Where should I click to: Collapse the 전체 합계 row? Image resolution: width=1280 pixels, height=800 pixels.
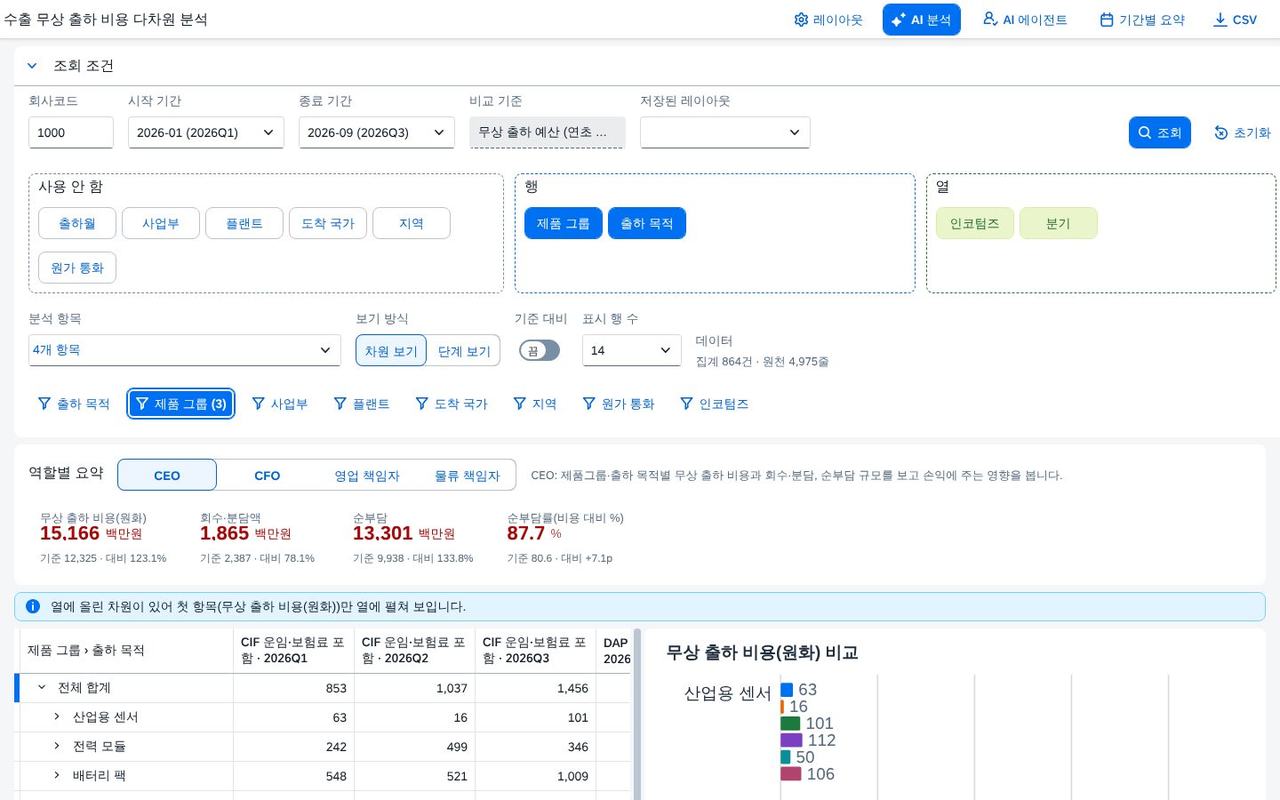[x=42, y=688]
